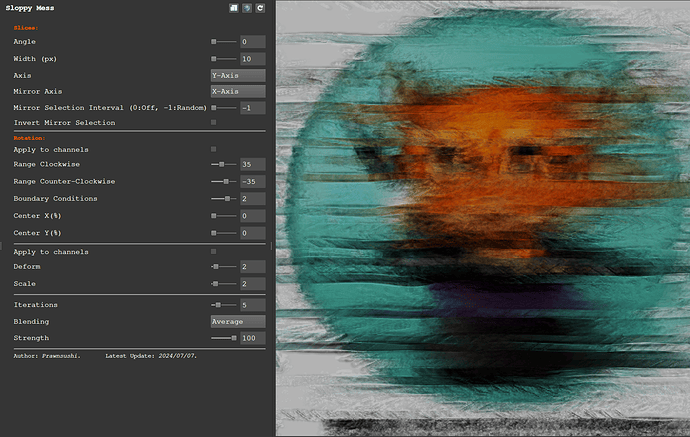
Task: Click the Angle slider handle
Action: point(214,42)
